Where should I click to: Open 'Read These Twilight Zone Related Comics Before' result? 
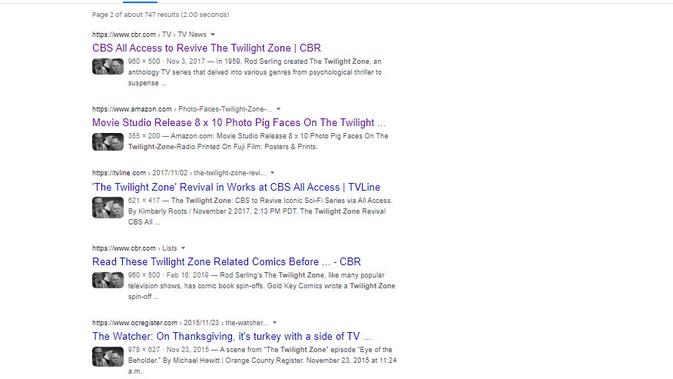pyautogui.click(x=226, y=262)
